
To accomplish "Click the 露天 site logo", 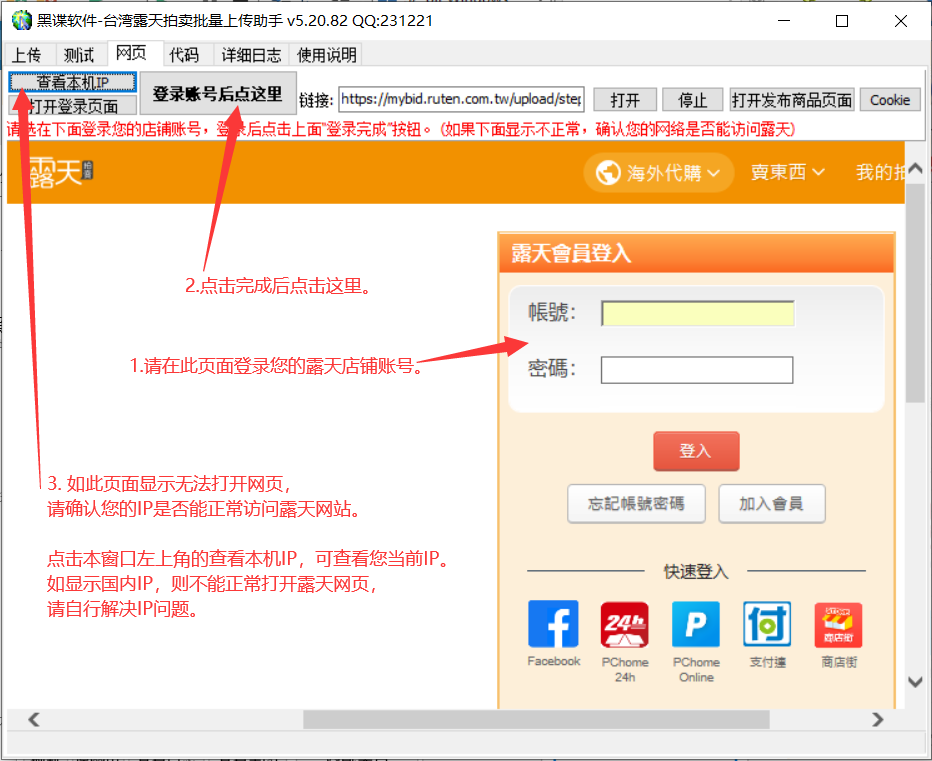I will [x=61, y=172].
